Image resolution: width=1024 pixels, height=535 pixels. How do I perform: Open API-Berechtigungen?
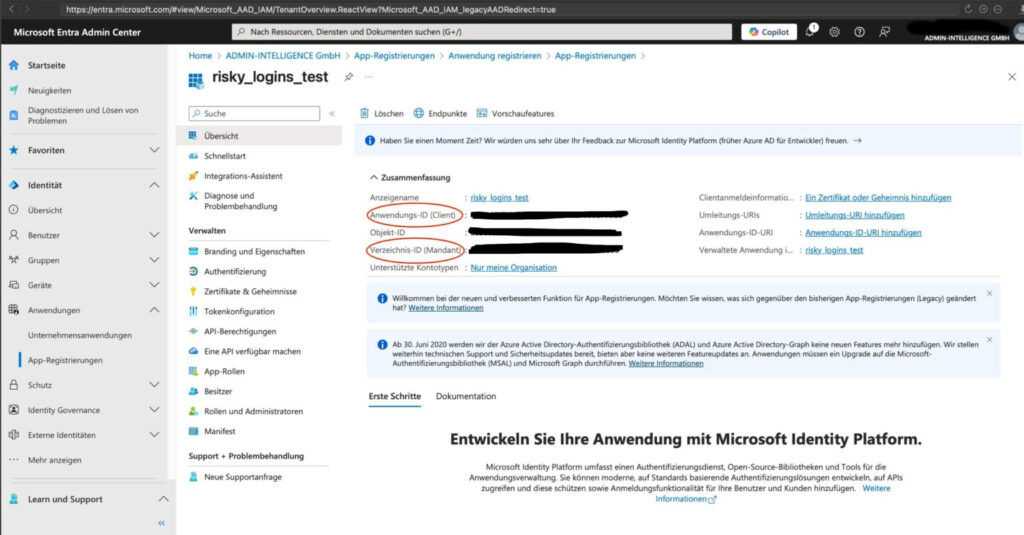(240, 332)
